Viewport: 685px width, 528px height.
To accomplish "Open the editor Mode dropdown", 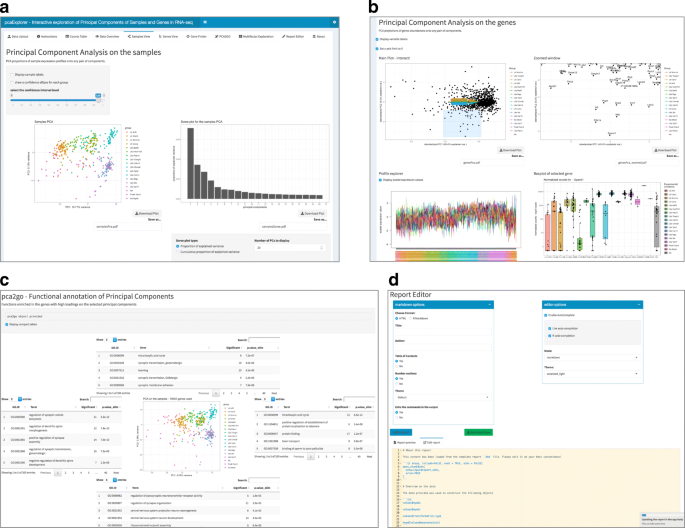I will tap(592, 358).
